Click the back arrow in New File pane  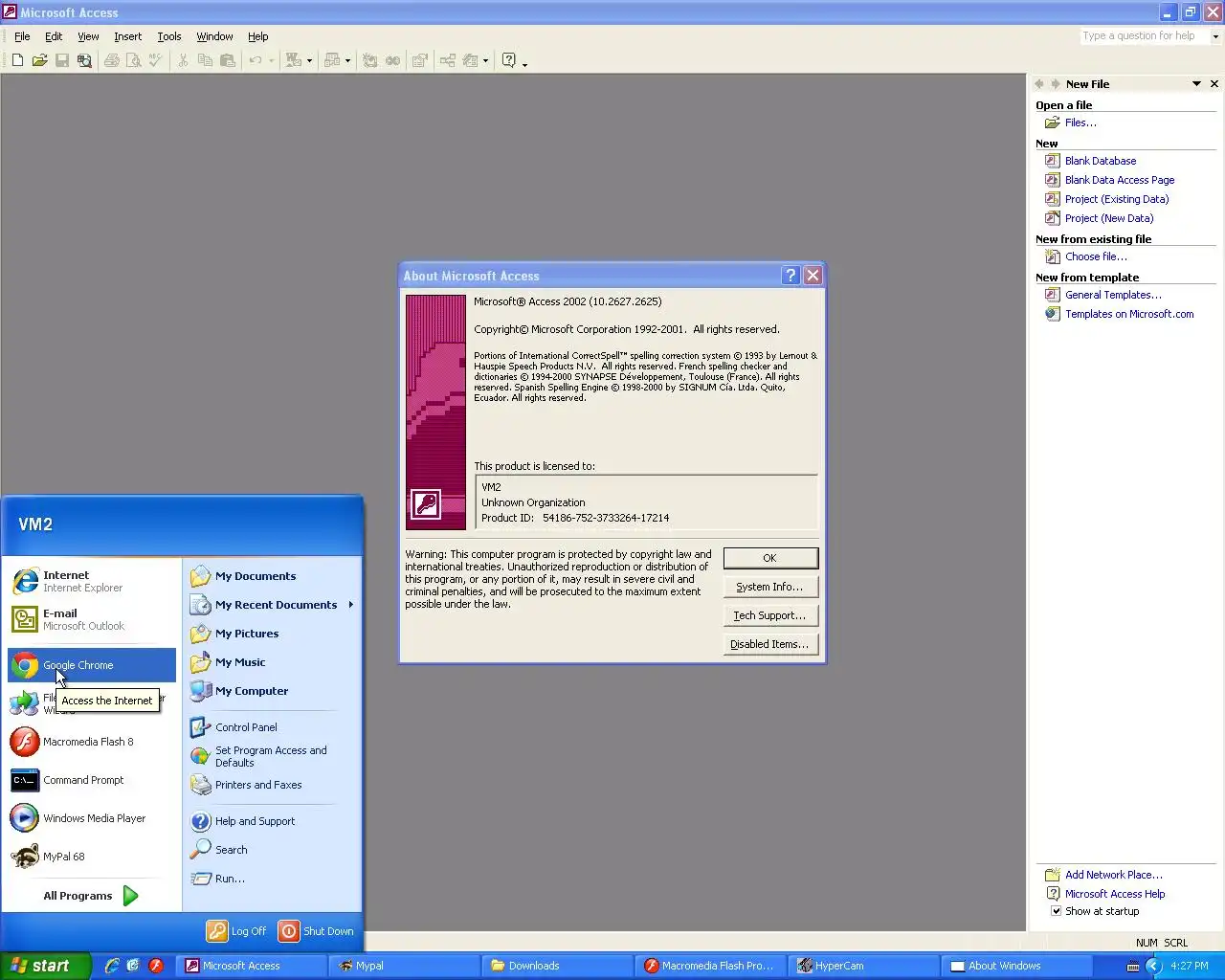tap(1039, 84)
